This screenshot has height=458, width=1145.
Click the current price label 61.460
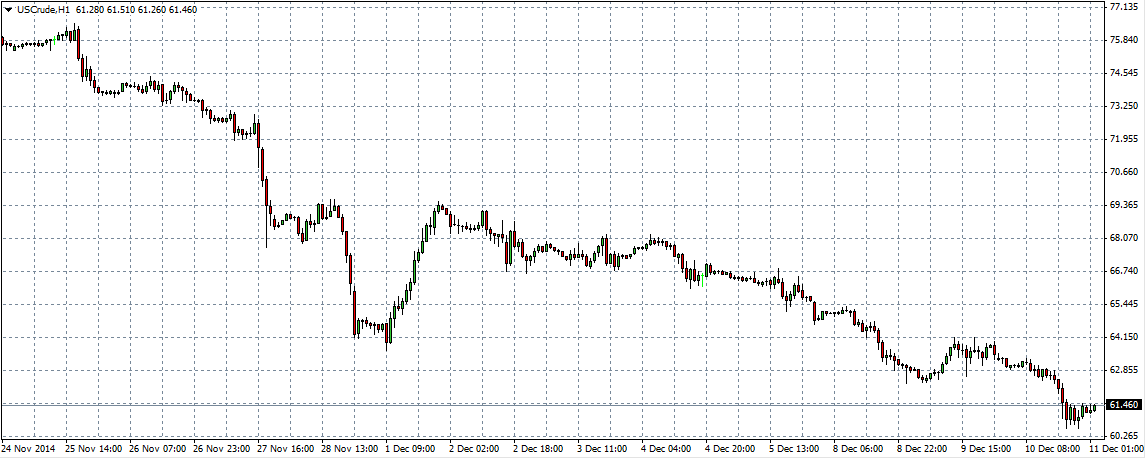point(1122,405)
